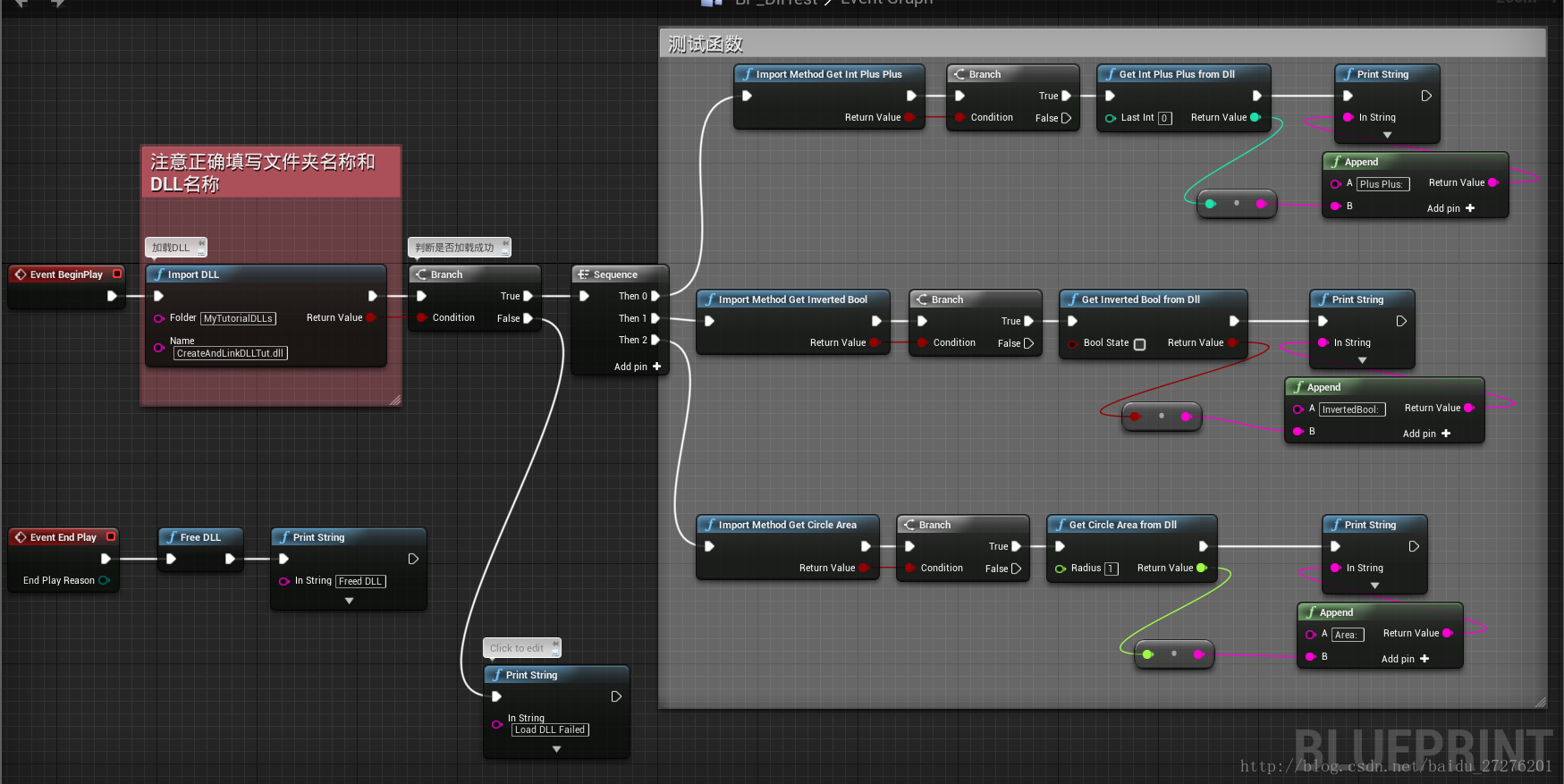The height and width of the screenshot is (784, 1564).
Task: Click the Free DLL output execution pin
Action: pyautogui.click(x=230, y=559)
